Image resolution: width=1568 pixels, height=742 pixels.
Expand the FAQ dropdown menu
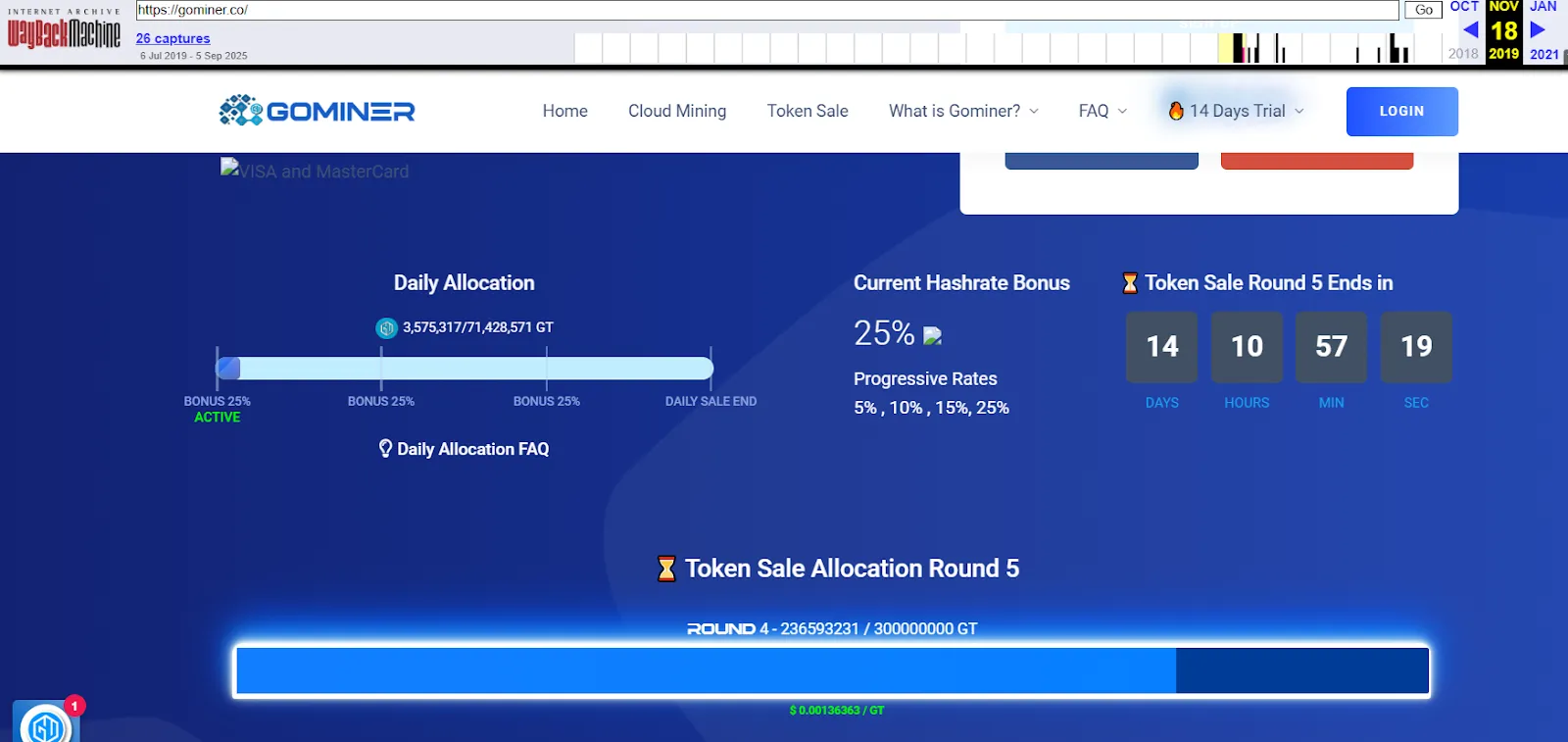[x=1102, y=111]
